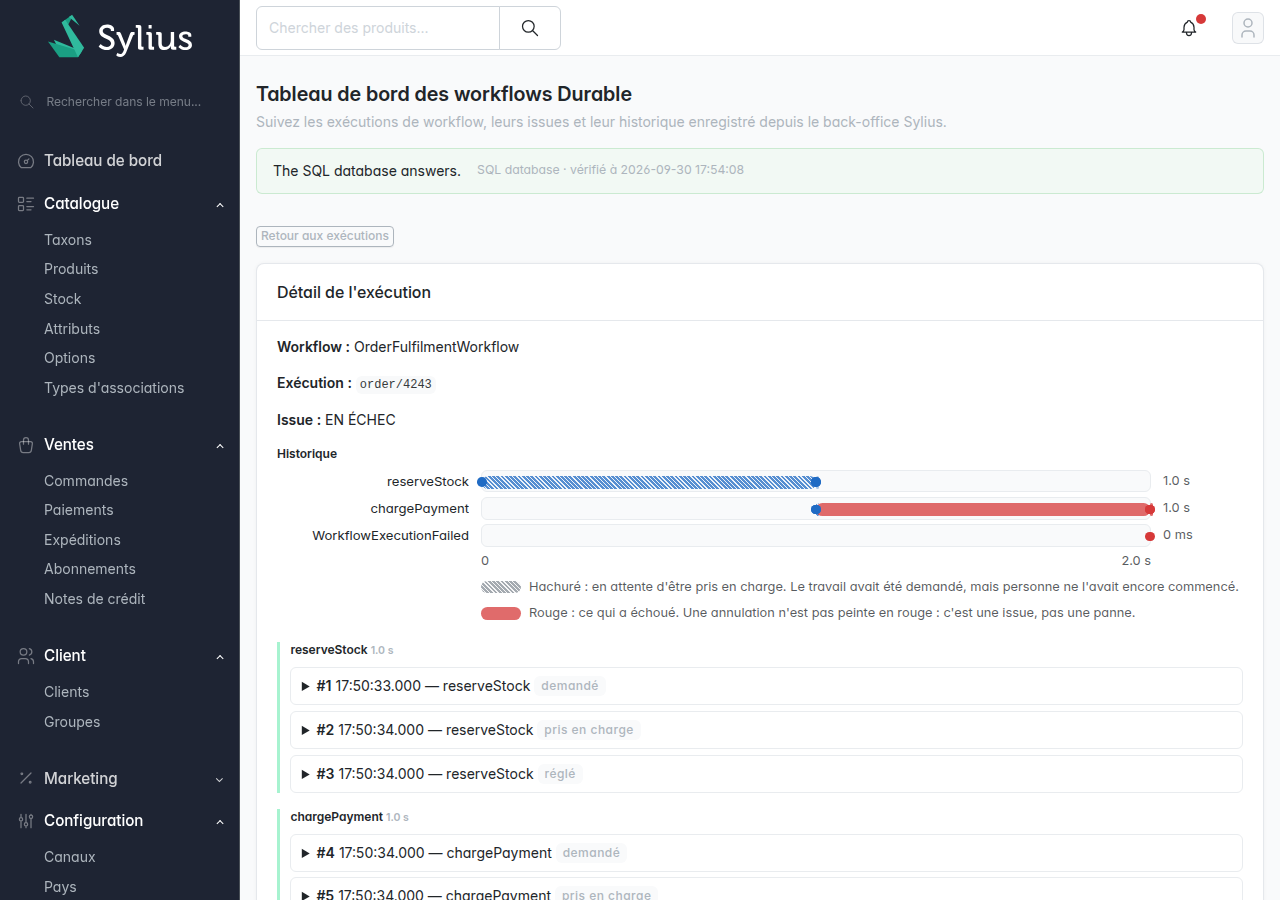The height and width of the screenshot is (900, 1280).
Task: Click the red legend swatch
Action: click(501, 613)
